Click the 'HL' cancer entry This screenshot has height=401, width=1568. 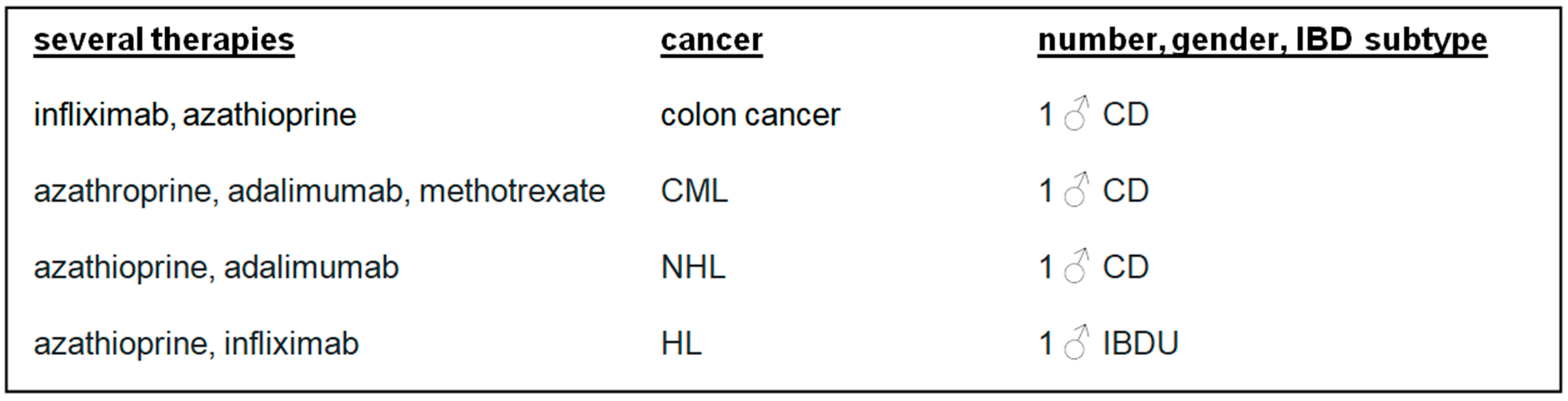pyautogui.click(x=681, y=343)
